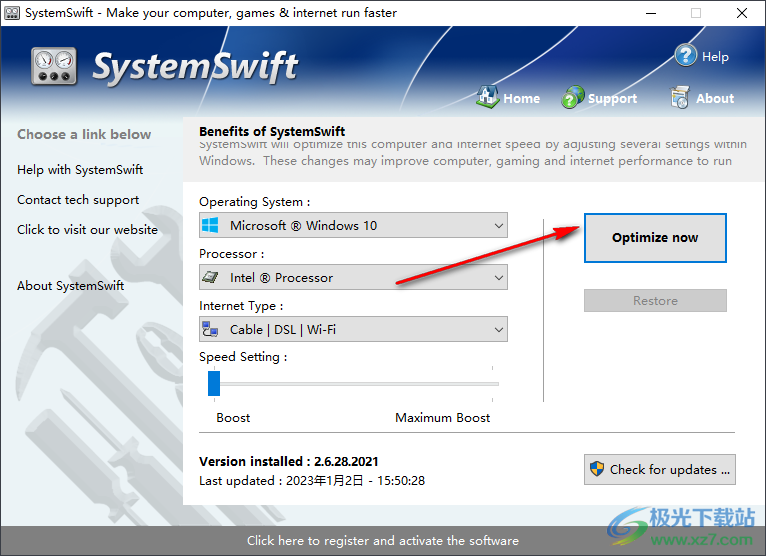Image resolution: width=766 pixels, height=556 pixels.
Task: Click the title bar application icon
Action: [12, 13]
